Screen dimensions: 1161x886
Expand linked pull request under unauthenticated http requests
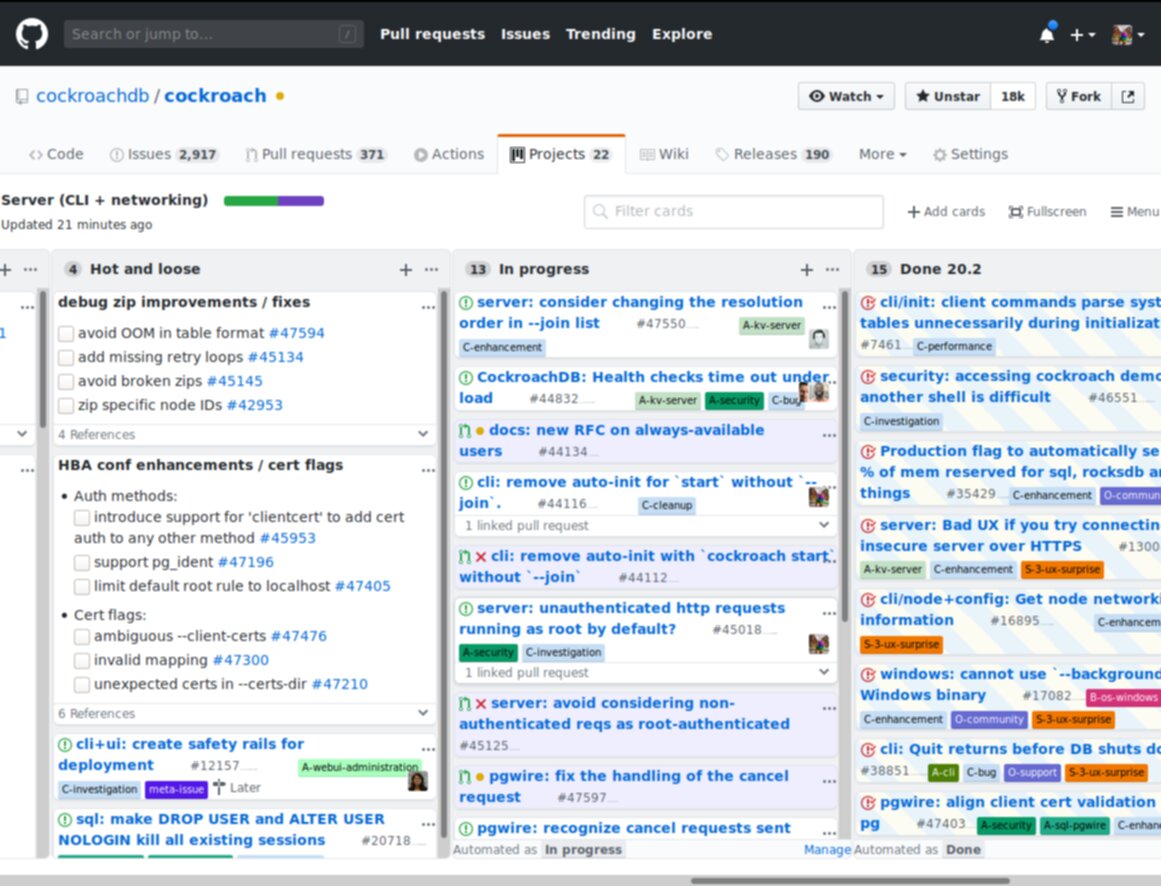(x=823, y=672)
